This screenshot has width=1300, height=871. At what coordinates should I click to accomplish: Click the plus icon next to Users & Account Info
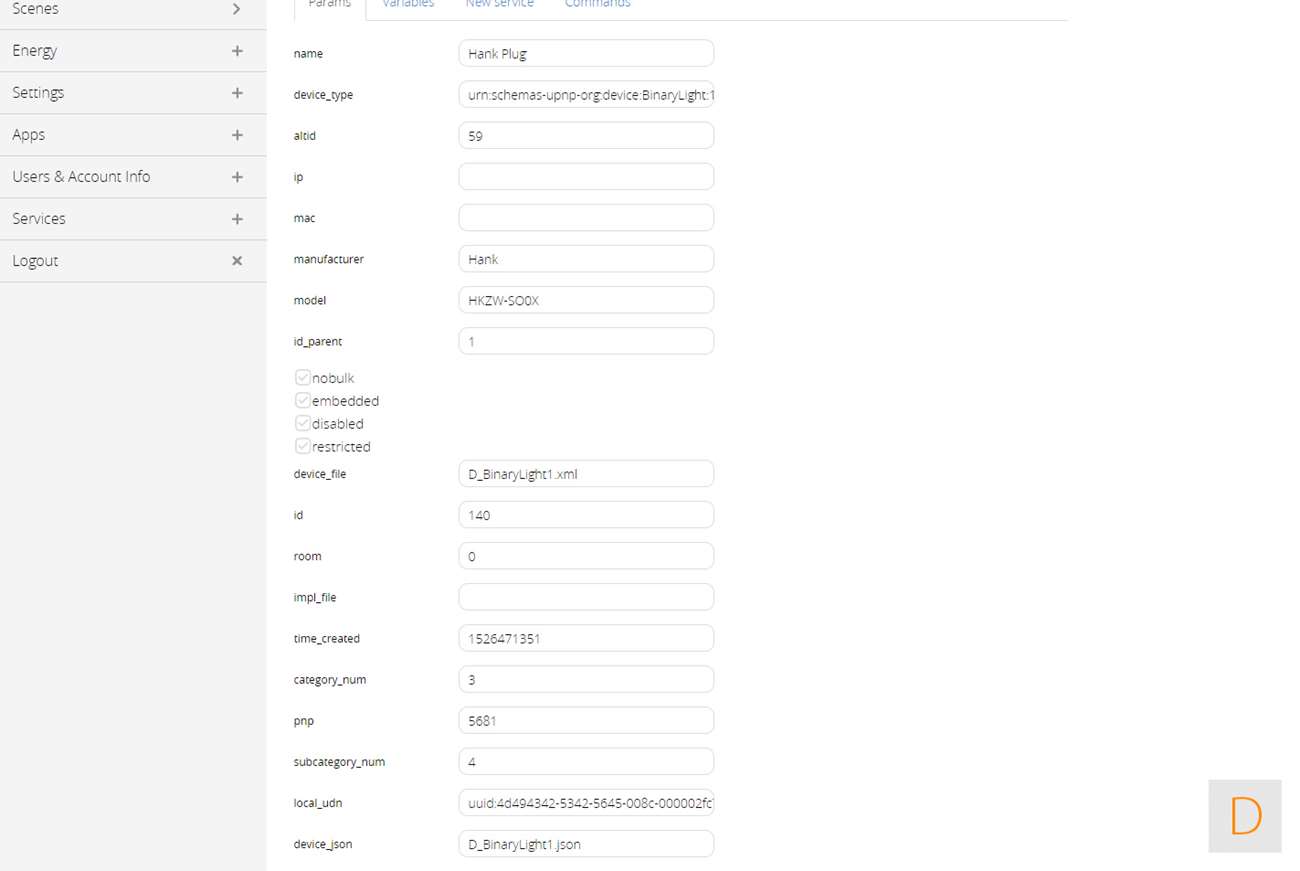coord(237,177)
